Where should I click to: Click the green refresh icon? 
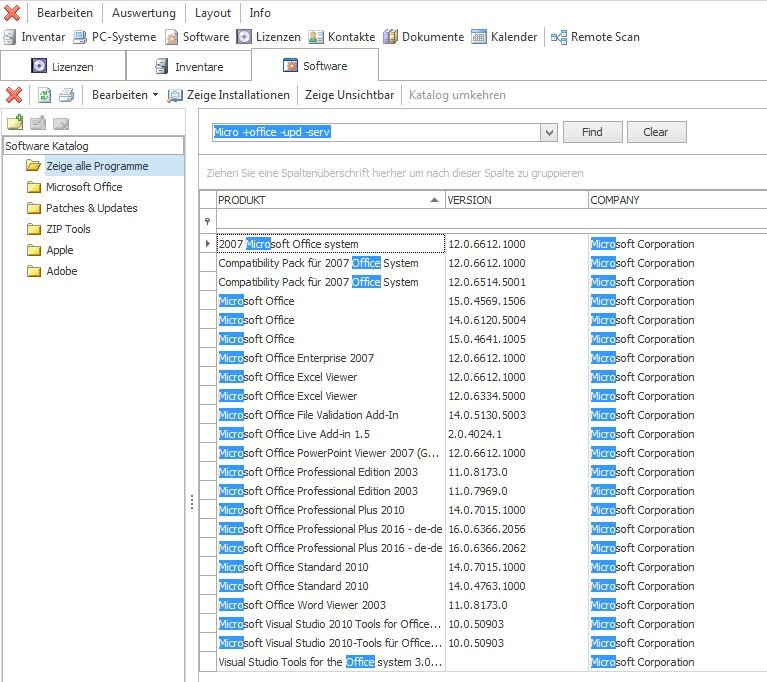tap(44, 94)
